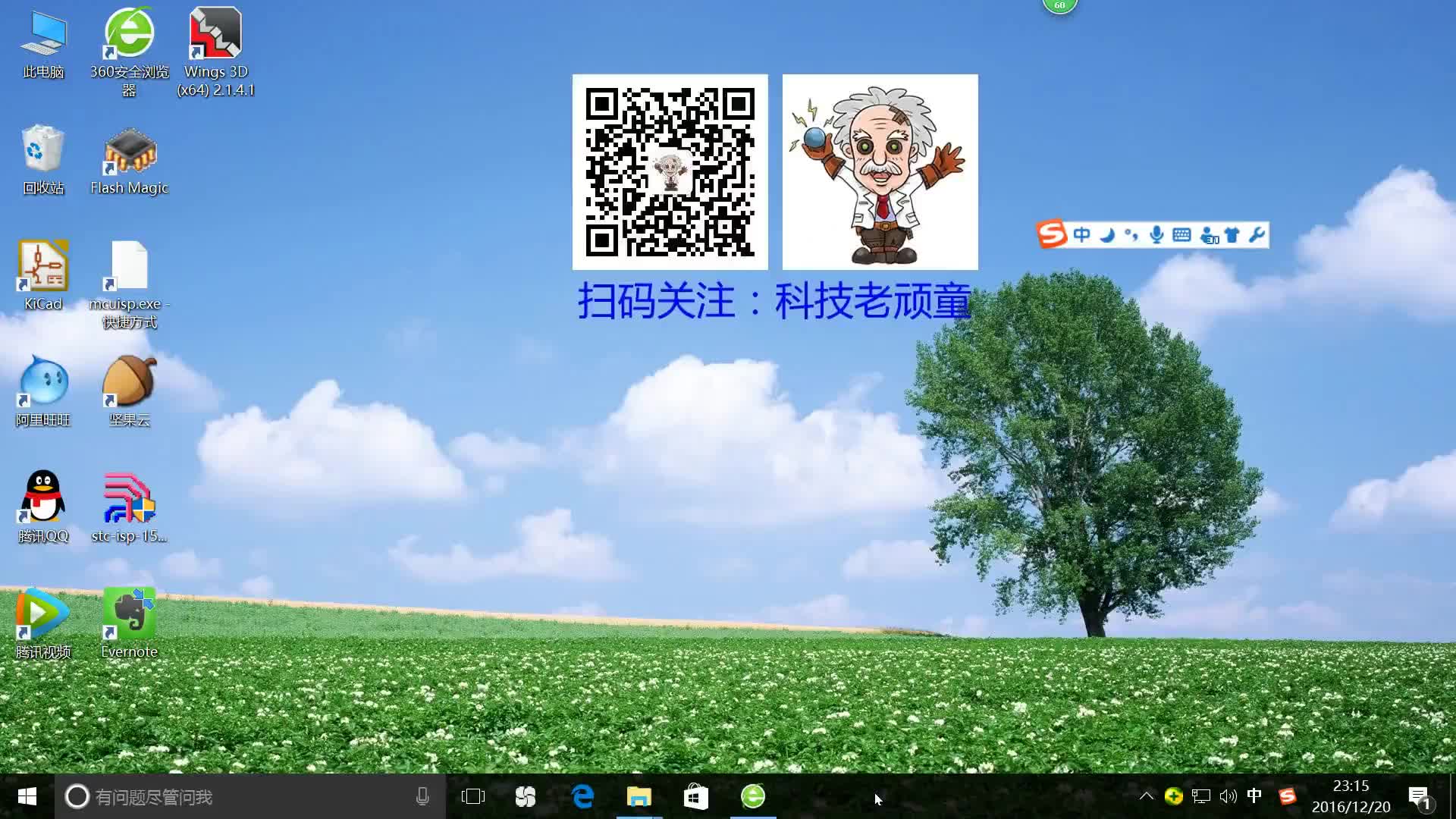Viewport: 1456px width, 819px height.
Task: Open the Action Center notifications
Action: (x=1420, y=797)
